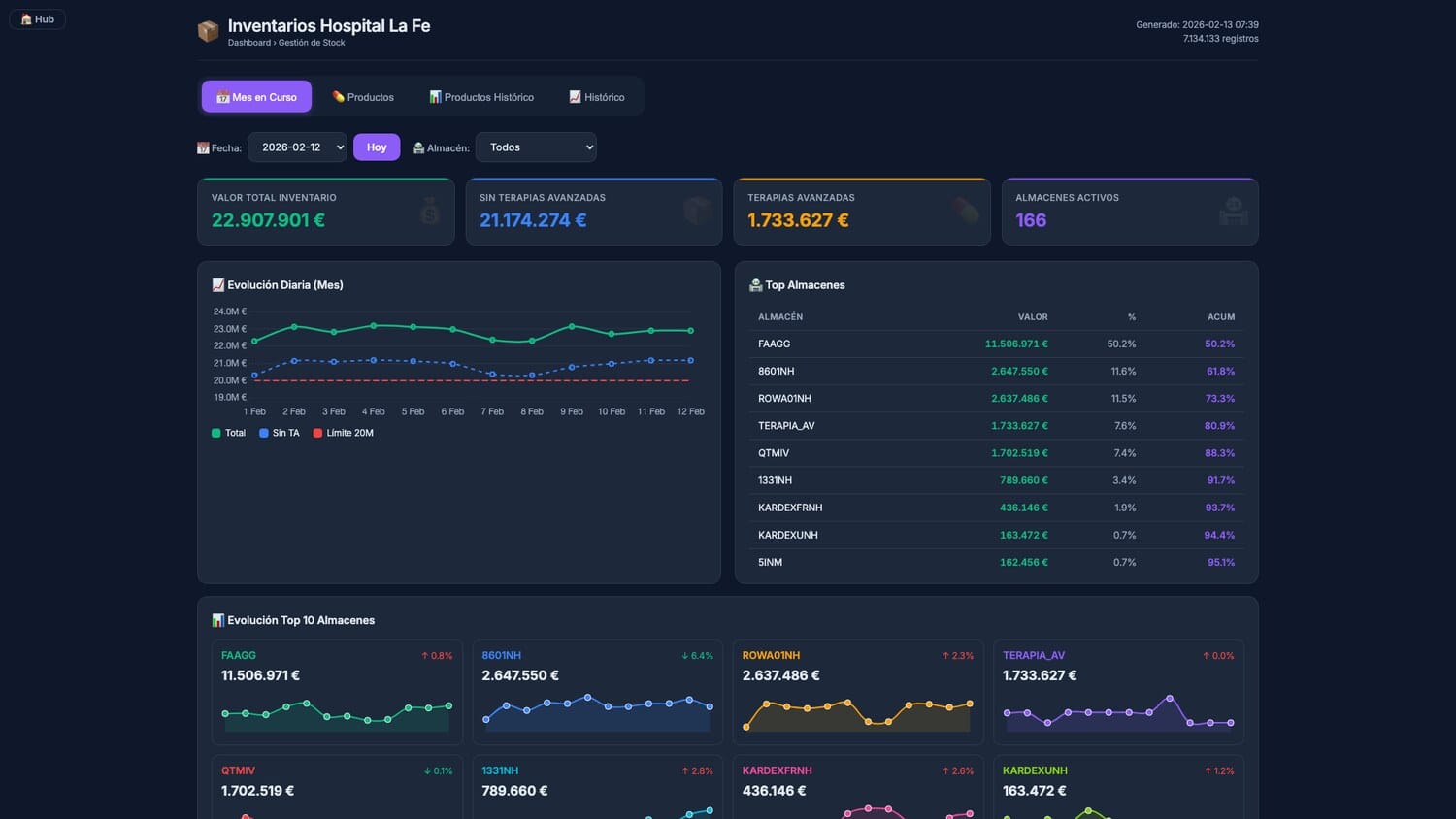The image size is (1456, 819).
Task: Click the 166 active warehouses value
Action: point(1031,220)
